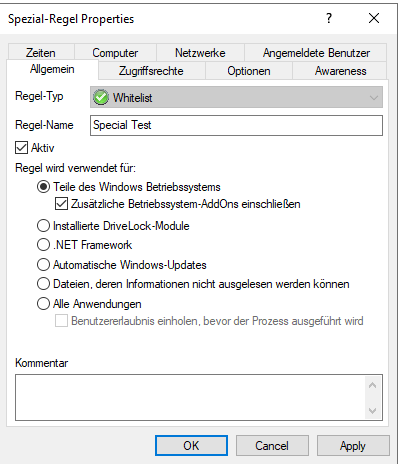Switch to the Awareness tab
This screenshot has width=399, height=464.
(340, 71)
